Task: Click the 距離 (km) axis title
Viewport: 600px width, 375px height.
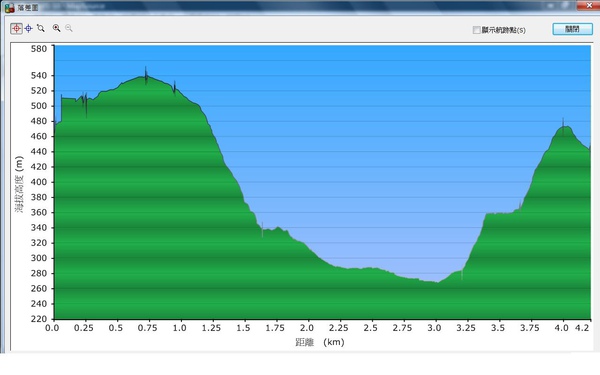Action: (x=320, y=342)
